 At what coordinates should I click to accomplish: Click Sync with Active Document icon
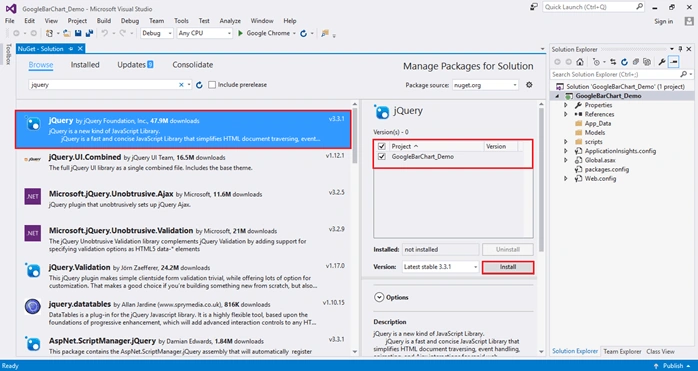pyautogui.click(x=613, y=62)
